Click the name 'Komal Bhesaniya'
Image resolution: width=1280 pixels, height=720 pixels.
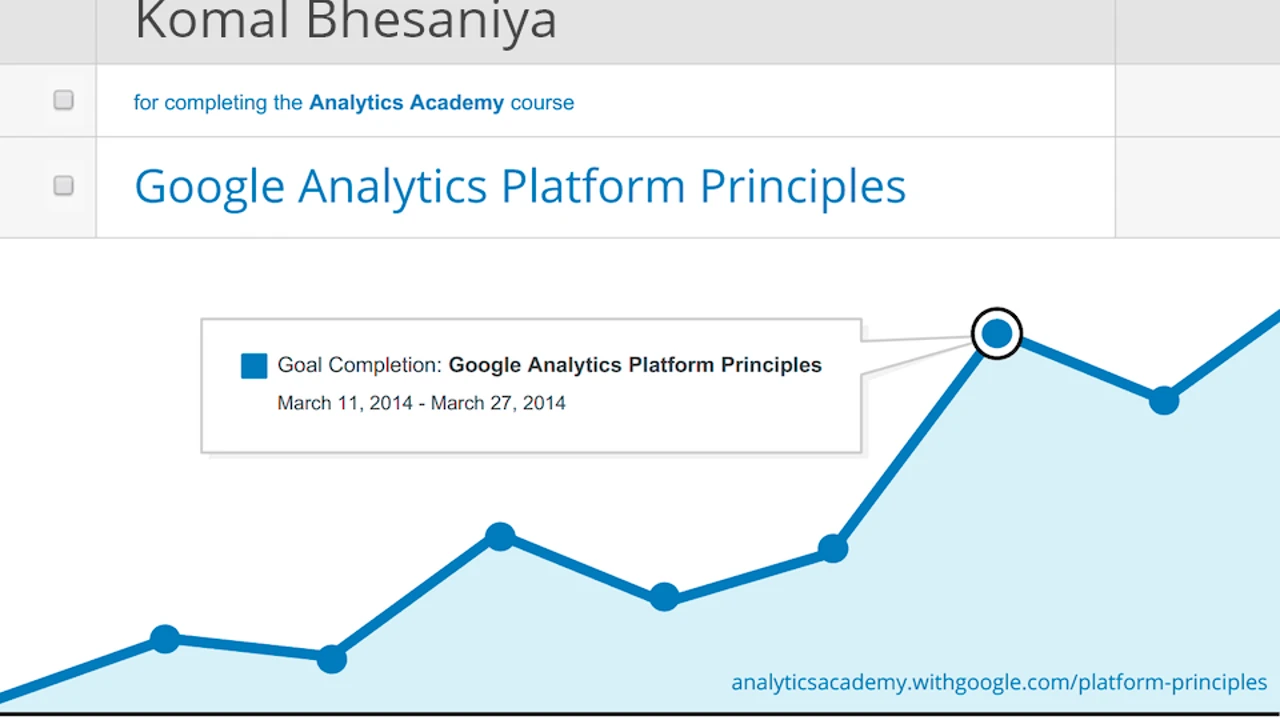pyautogui.click(x=345, y=21)
